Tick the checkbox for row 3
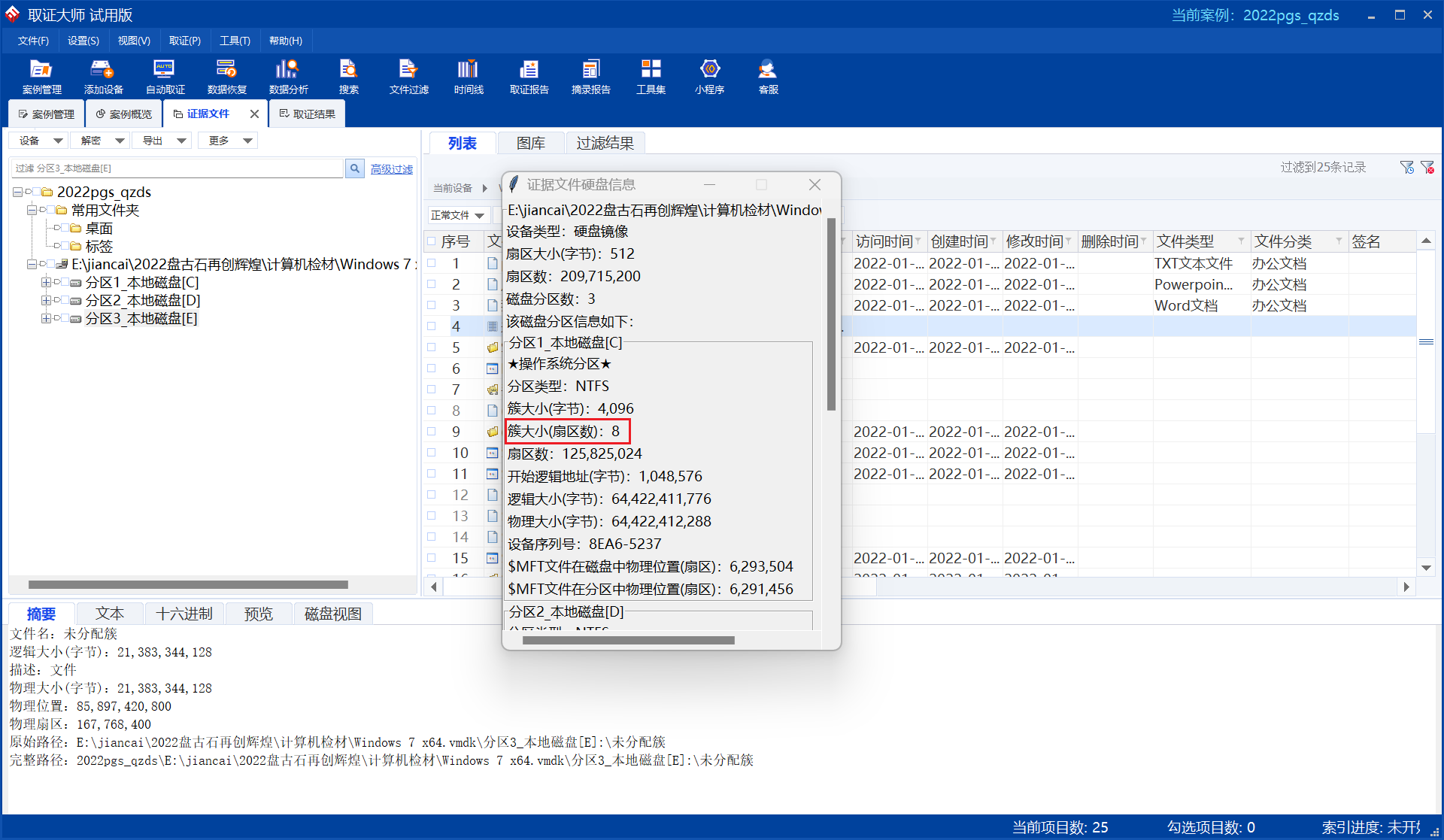This screenshot has width=1444, height=840. click(432, 305)
